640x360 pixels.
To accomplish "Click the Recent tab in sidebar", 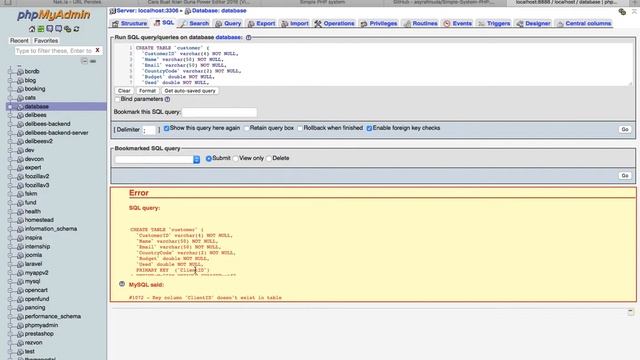I will 19,41.
